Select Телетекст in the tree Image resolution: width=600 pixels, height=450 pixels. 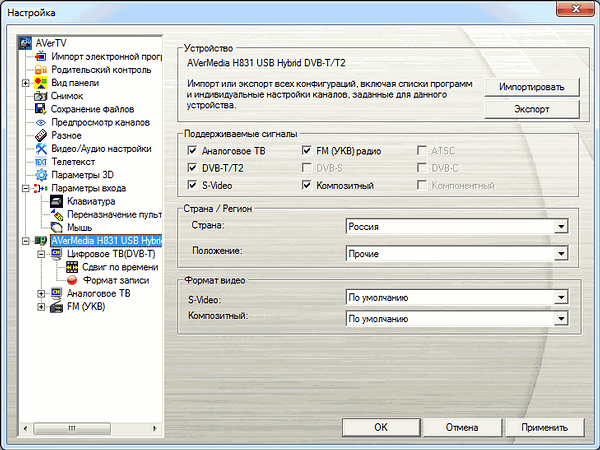tap(73, 162)
